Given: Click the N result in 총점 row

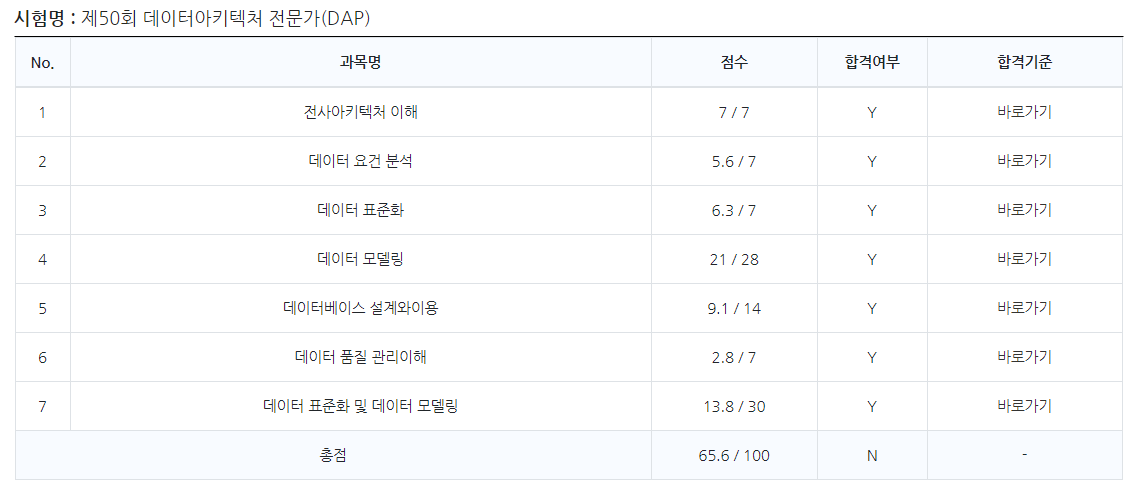Looking at the screenshot, I should point(872,455).
